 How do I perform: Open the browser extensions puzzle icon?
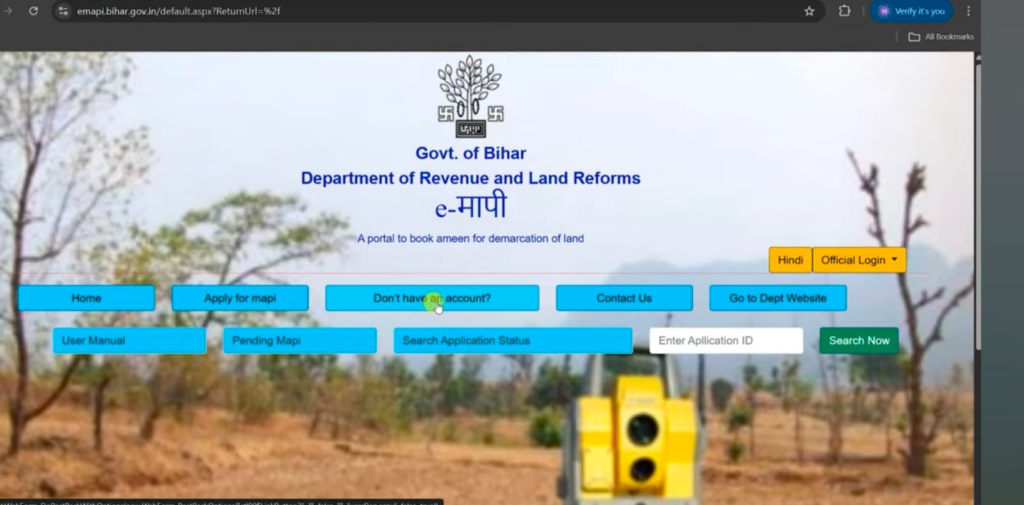pos(844,11)
